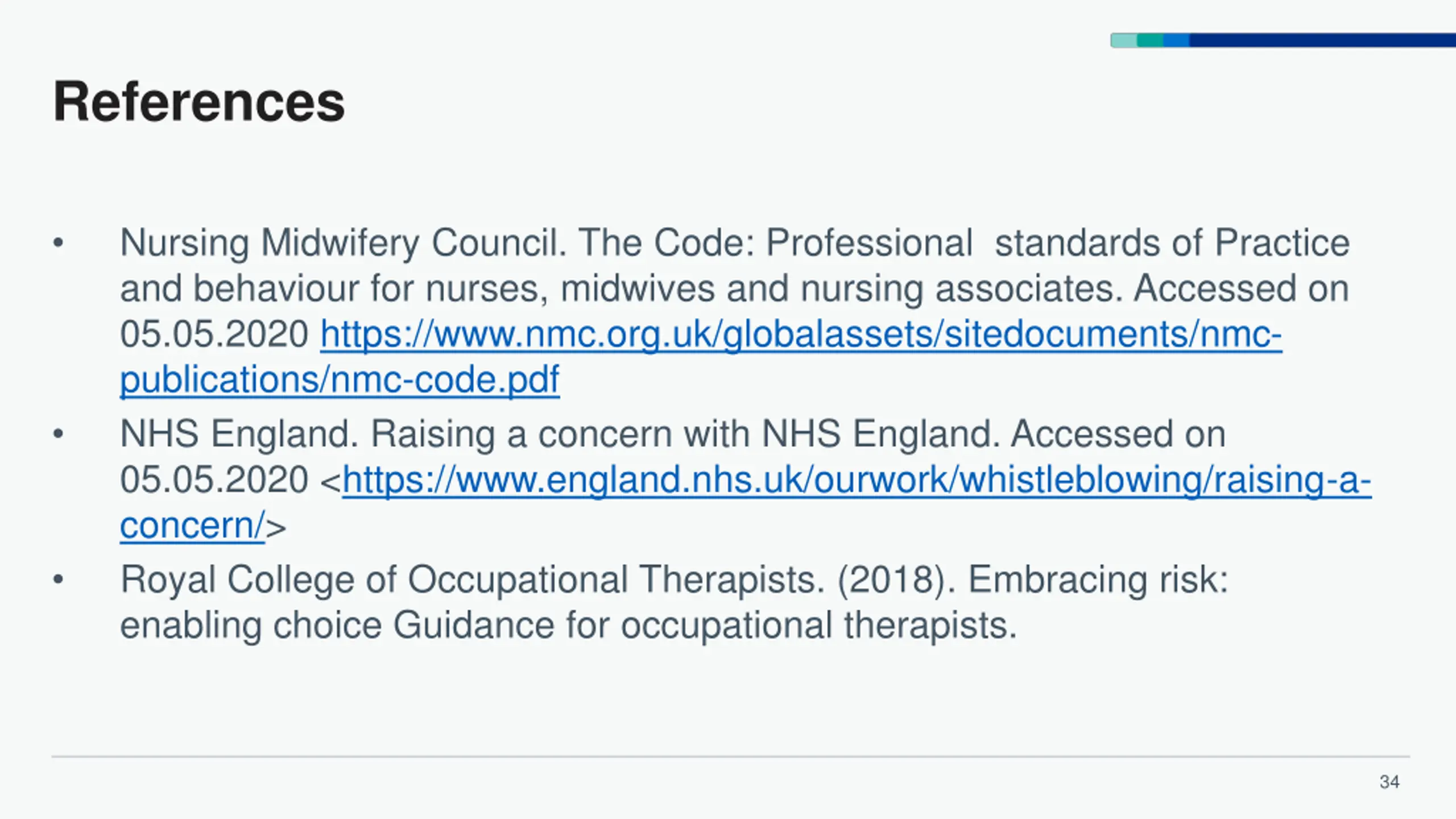Click the closing angle bracket after concern/

point(276,528)
